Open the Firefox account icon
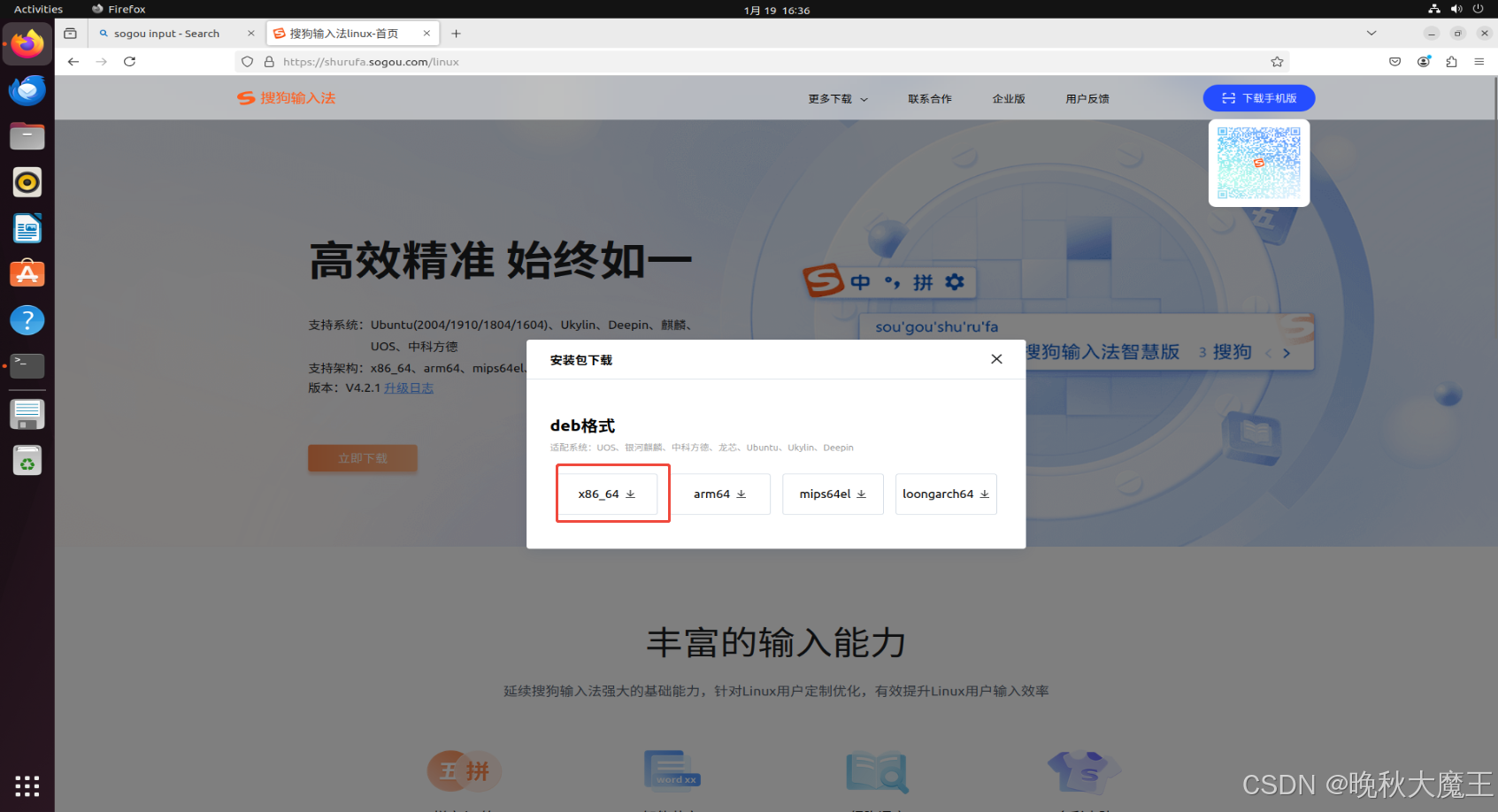The height and width of the screenshot is (812, 1498). click(x=1424, y=62)
